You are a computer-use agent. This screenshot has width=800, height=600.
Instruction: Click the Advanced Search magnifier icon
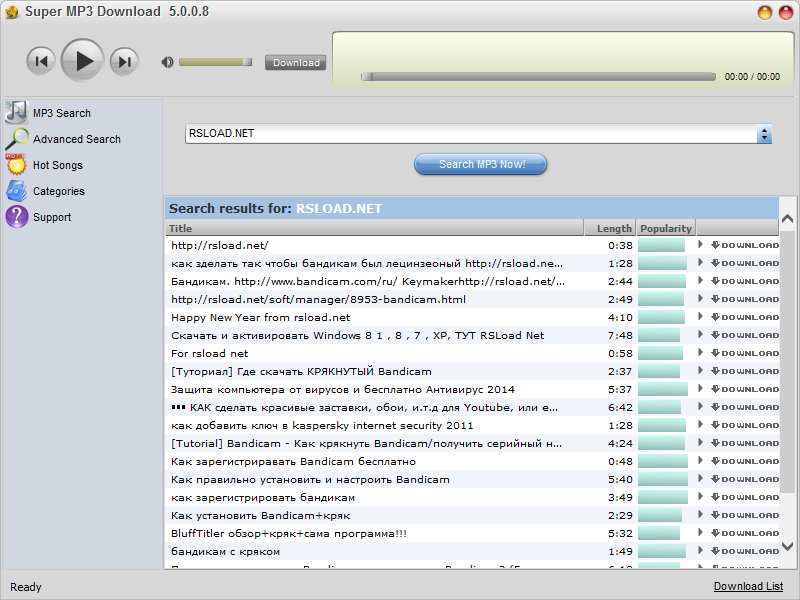16,139
